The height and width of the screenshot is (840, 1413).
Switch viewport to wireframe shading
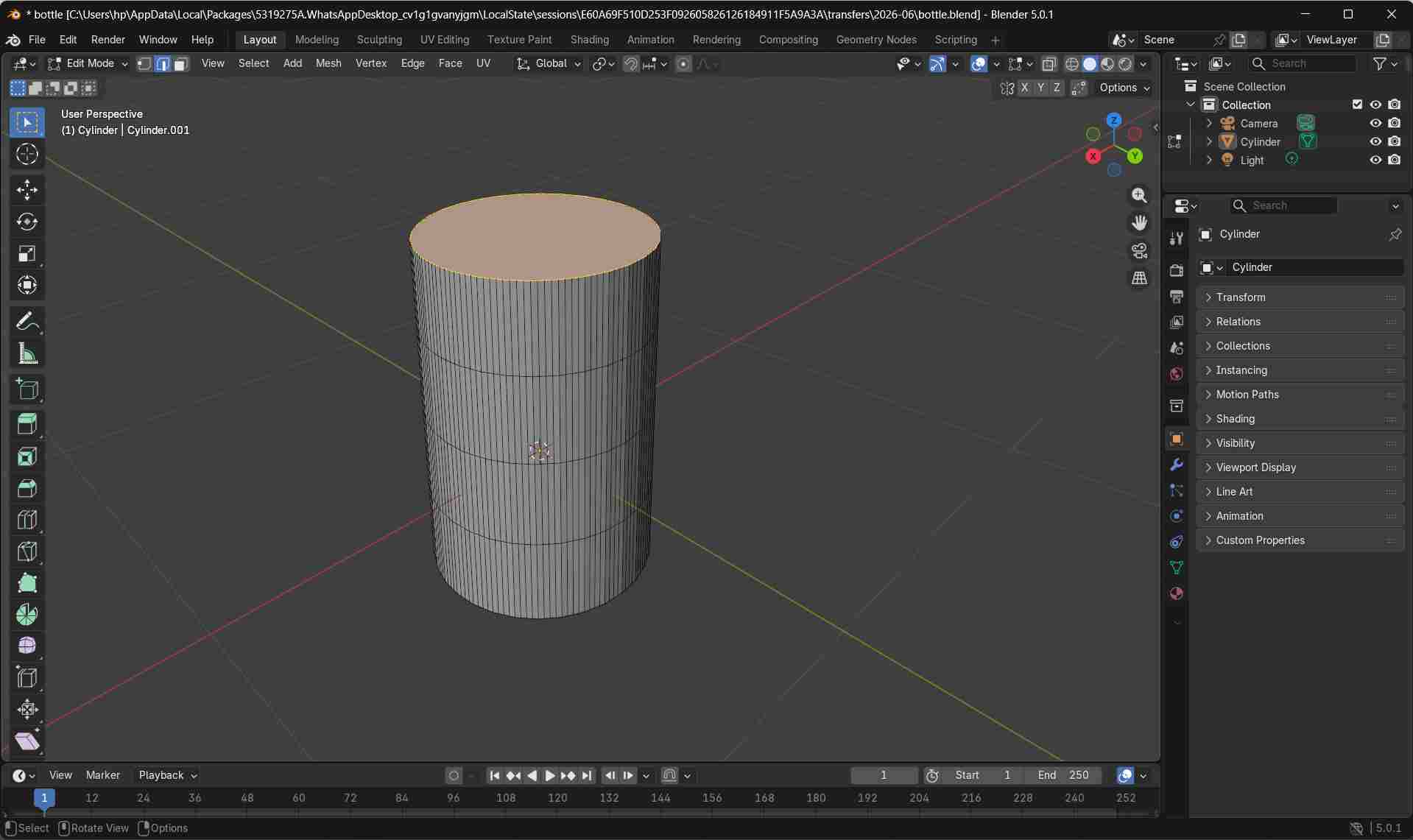tap(1071, 64)
